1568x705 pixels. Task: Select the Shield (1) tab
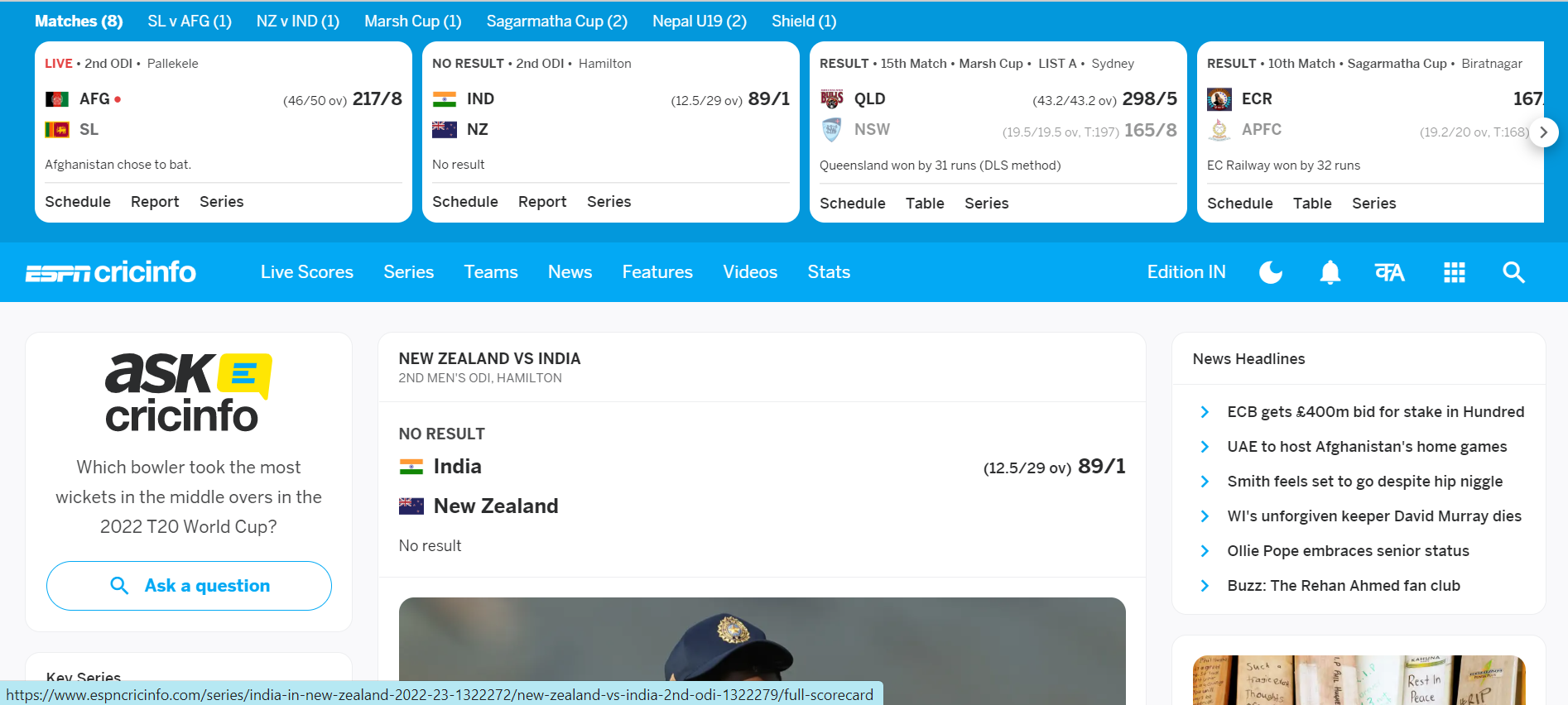click(x=804, y=22)
